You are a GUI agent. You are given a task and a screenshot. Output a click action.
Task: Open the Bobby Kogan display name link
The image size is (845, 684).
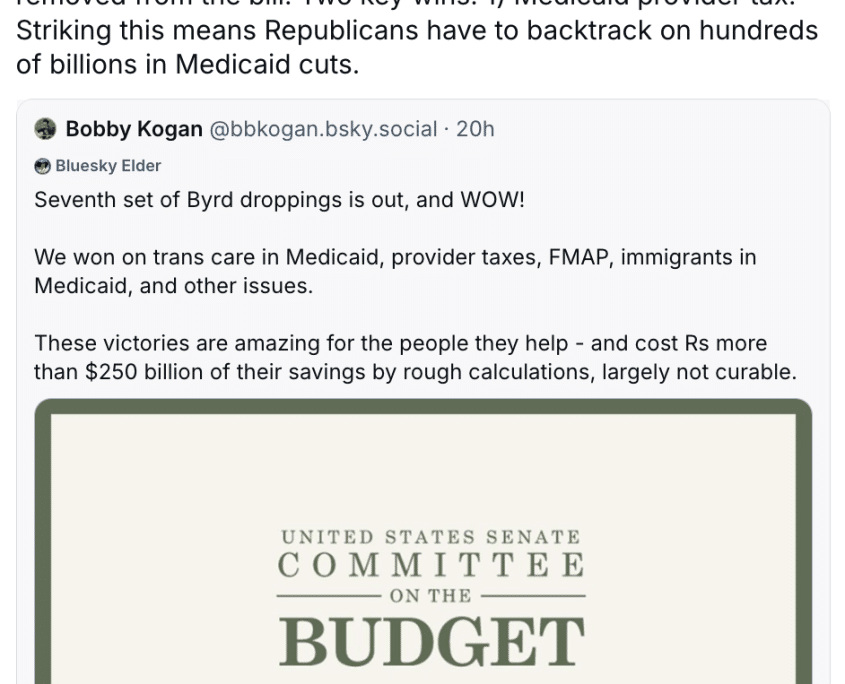[134, 129]
